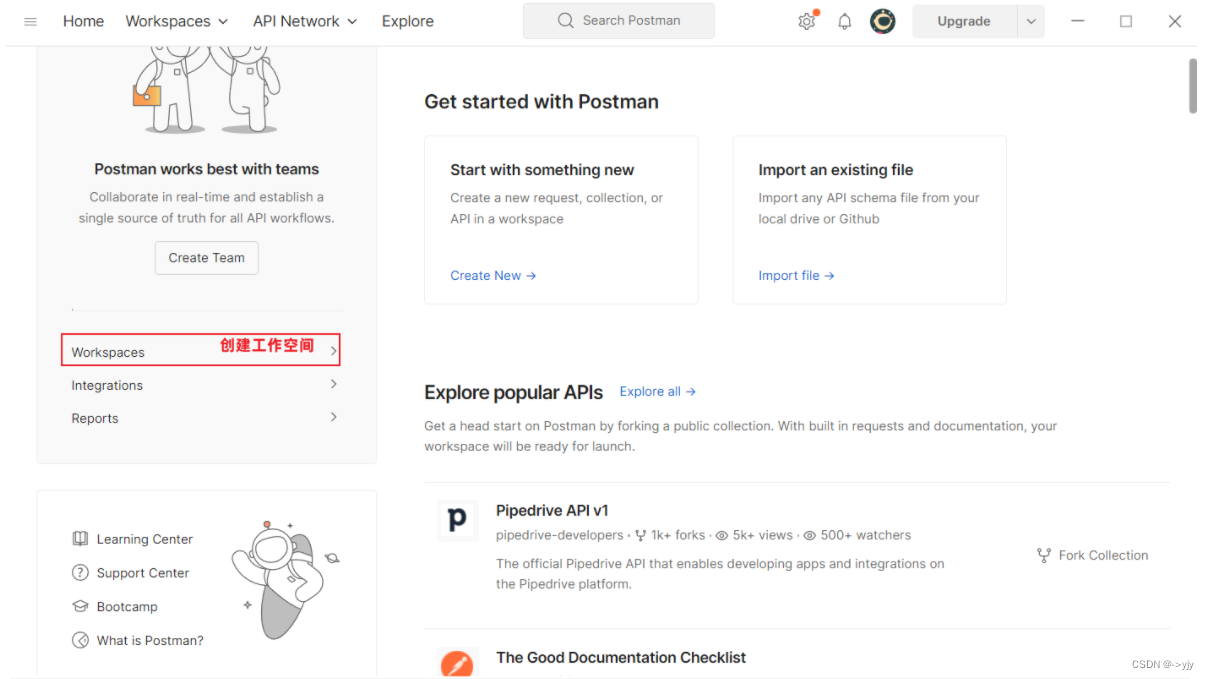Go to the Home menu item
Screen dimensions: 1209x679
pos(83,21)
